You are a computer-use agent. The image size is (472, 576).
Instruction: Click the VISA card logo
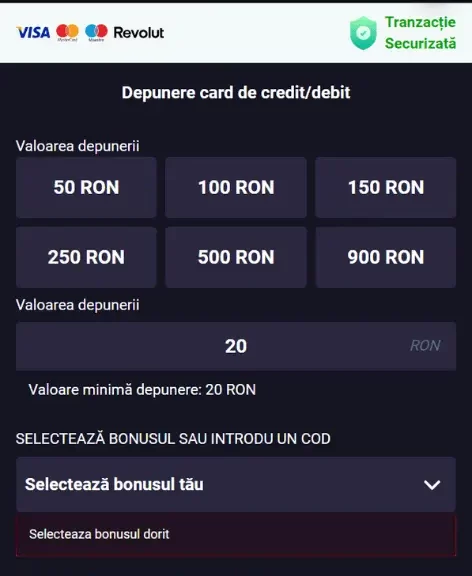(x=33, y=33)
